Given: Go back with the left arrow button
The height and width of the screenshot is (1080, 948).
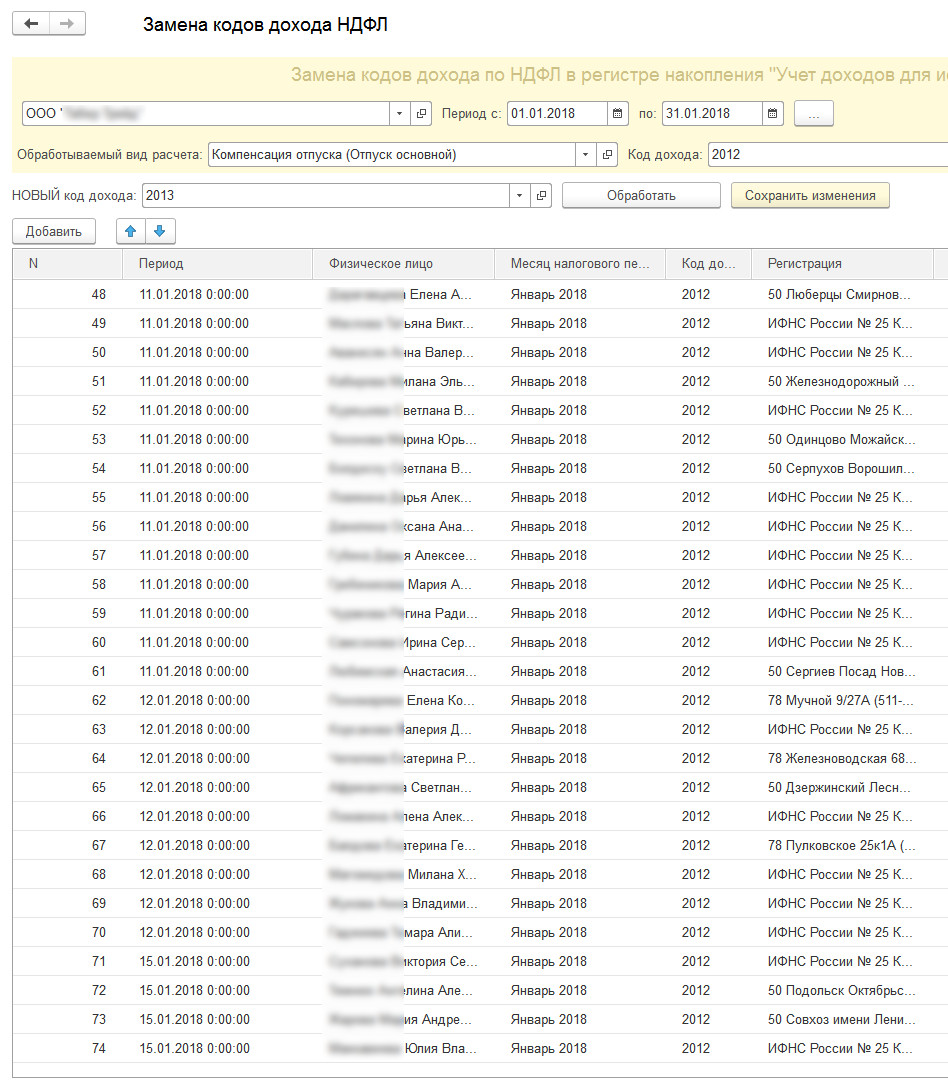Looking at the screenshot, I should 31,23.
